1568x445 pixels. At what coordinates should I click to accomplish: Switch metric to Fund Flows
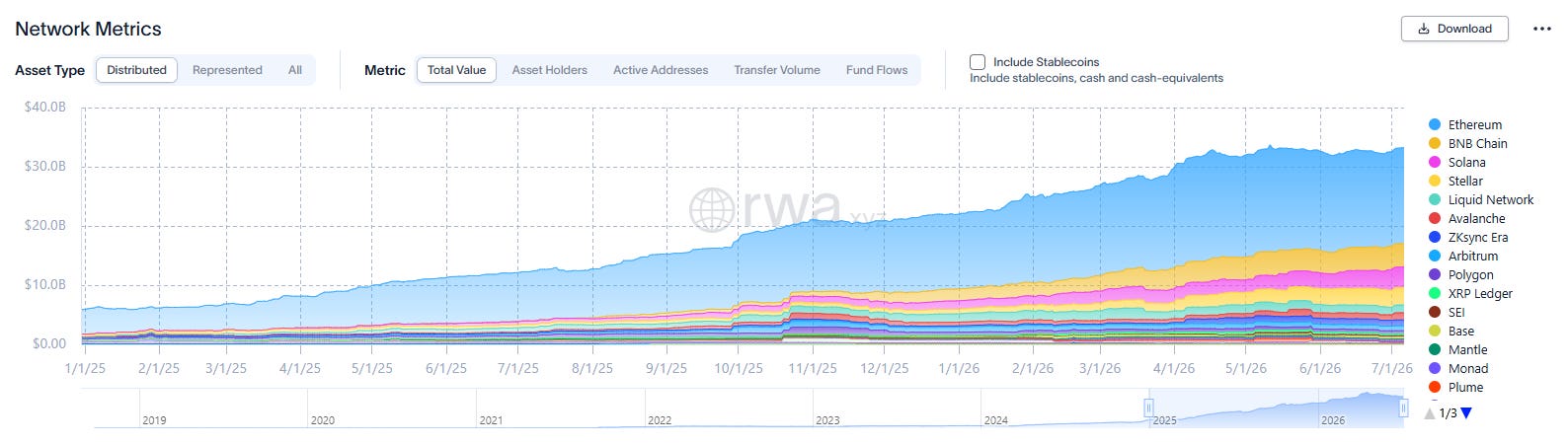[877, 70]
